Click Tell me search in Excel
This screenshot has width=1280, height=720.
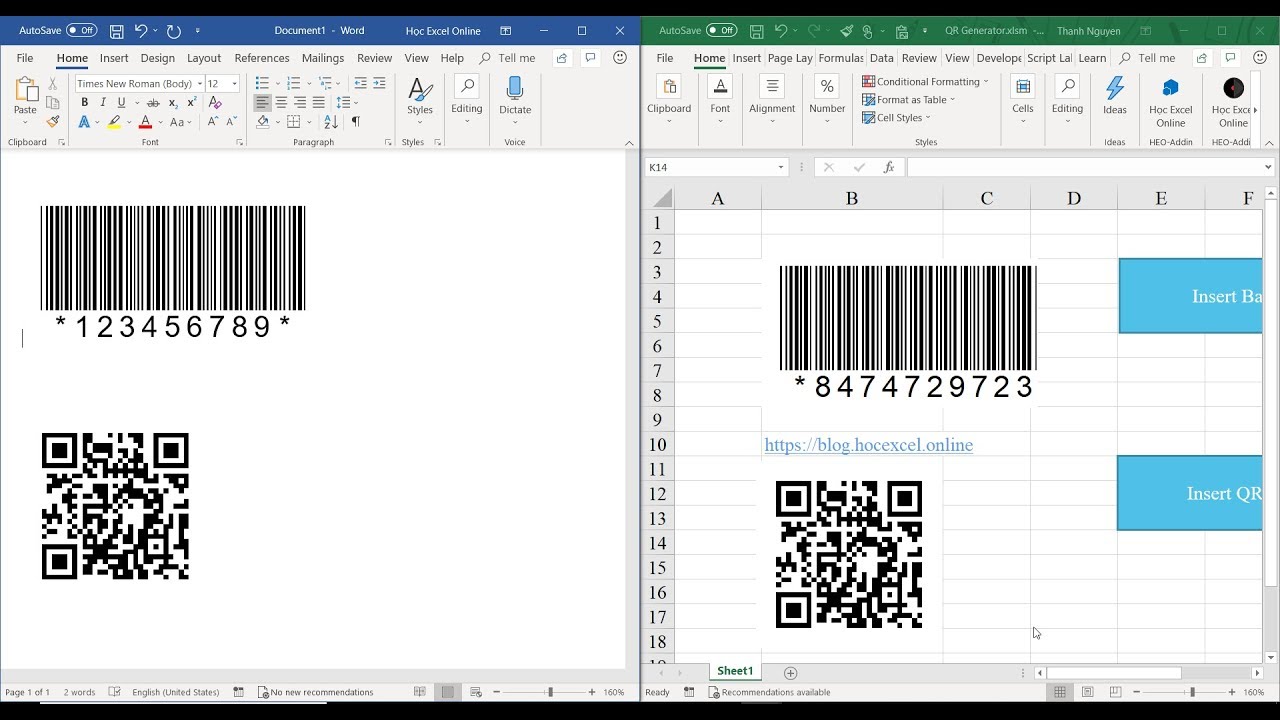tap(1147, 58)
